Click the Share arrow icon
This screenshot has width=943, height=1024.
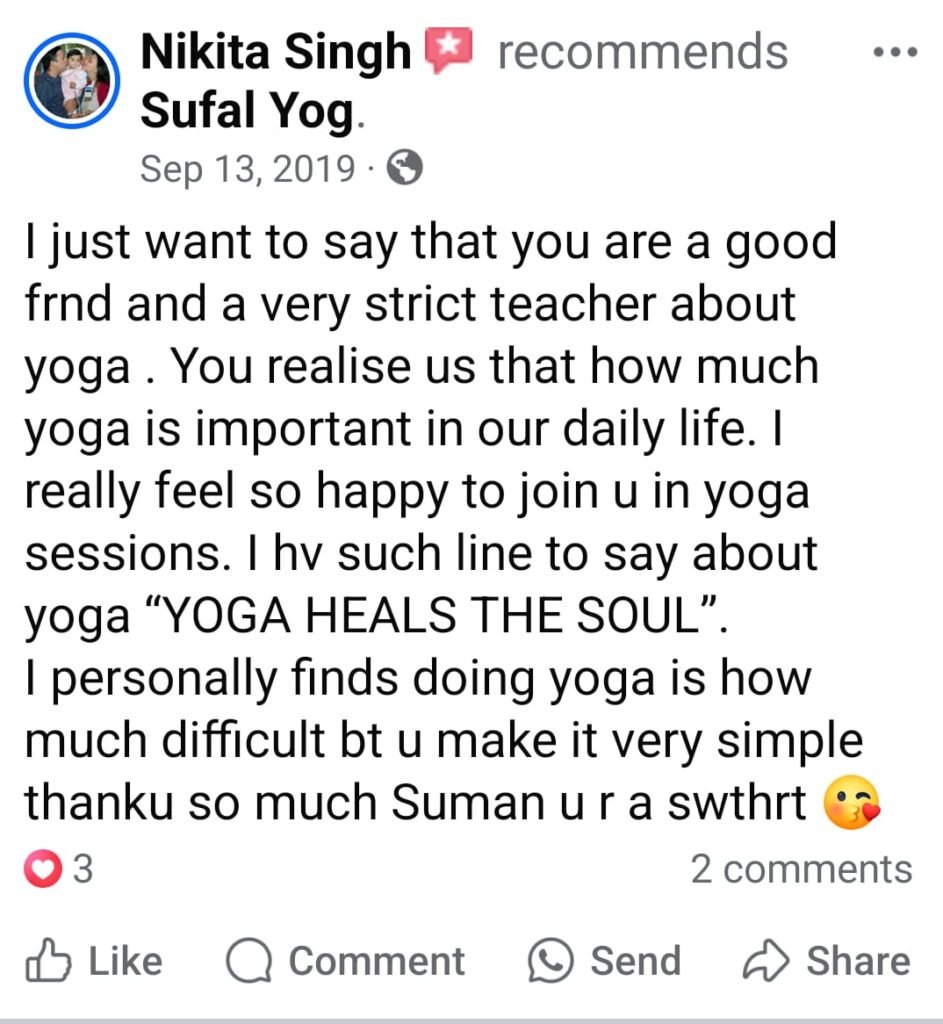(x=766, y=960)
